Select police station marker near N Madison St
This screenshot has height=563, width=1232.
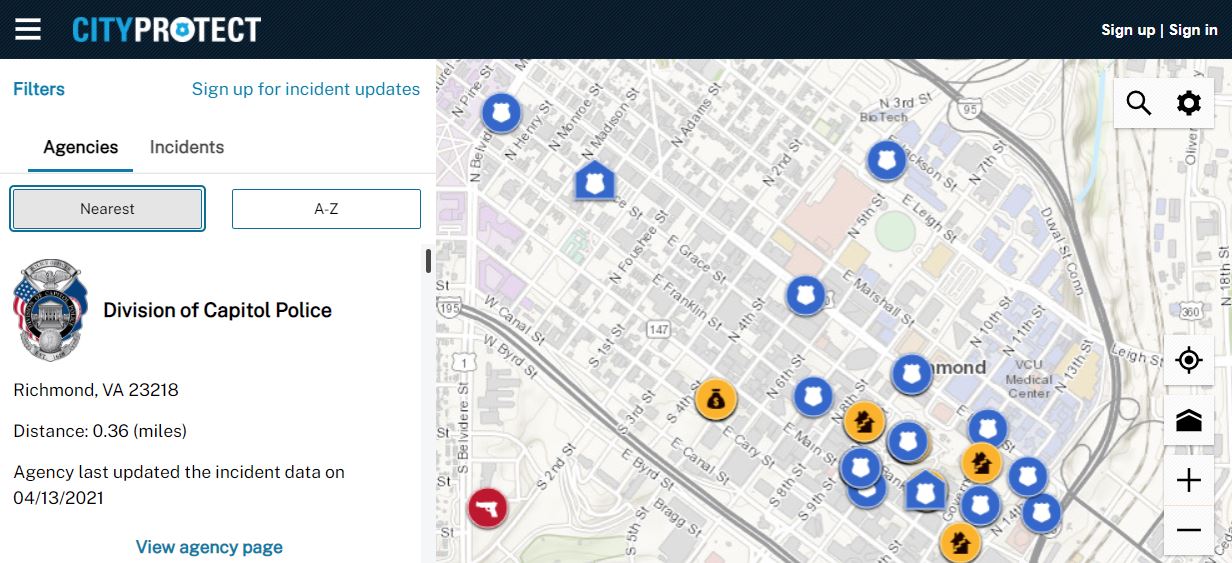[594, 181]
